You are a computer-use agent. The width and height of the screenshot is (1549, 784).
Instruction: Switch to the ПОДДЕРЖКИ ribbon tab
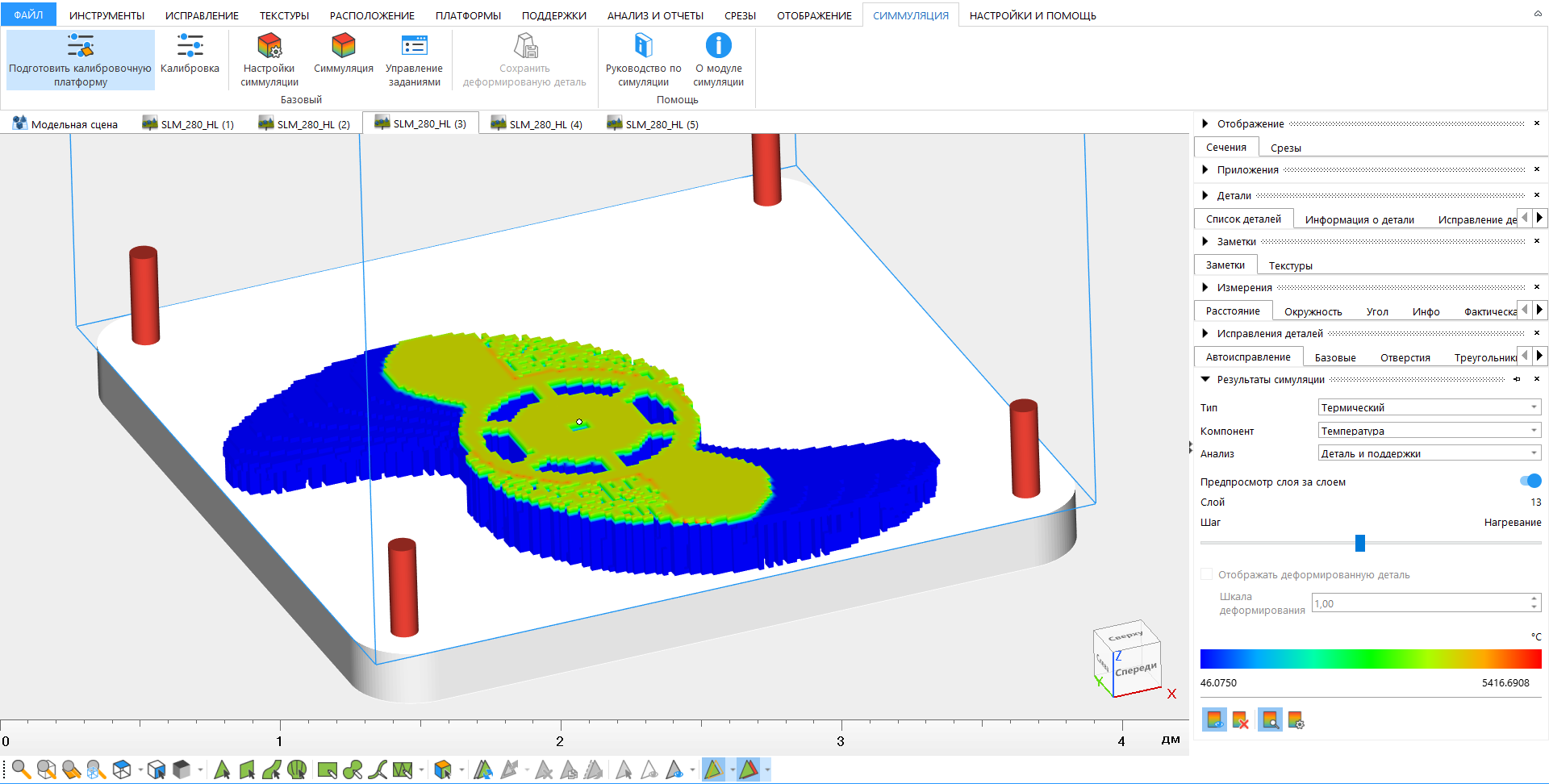click(553, 15)
